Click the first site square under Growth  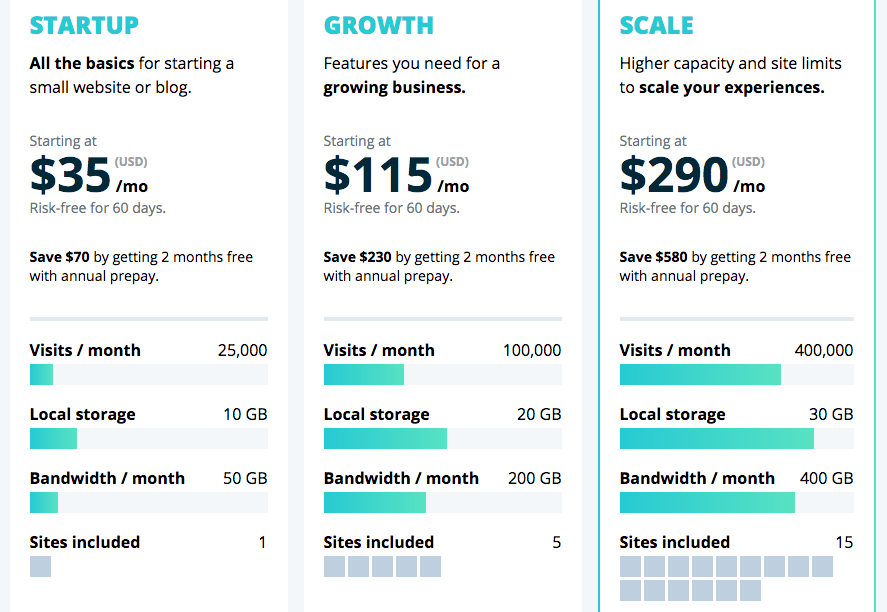[x=334, y=567]
